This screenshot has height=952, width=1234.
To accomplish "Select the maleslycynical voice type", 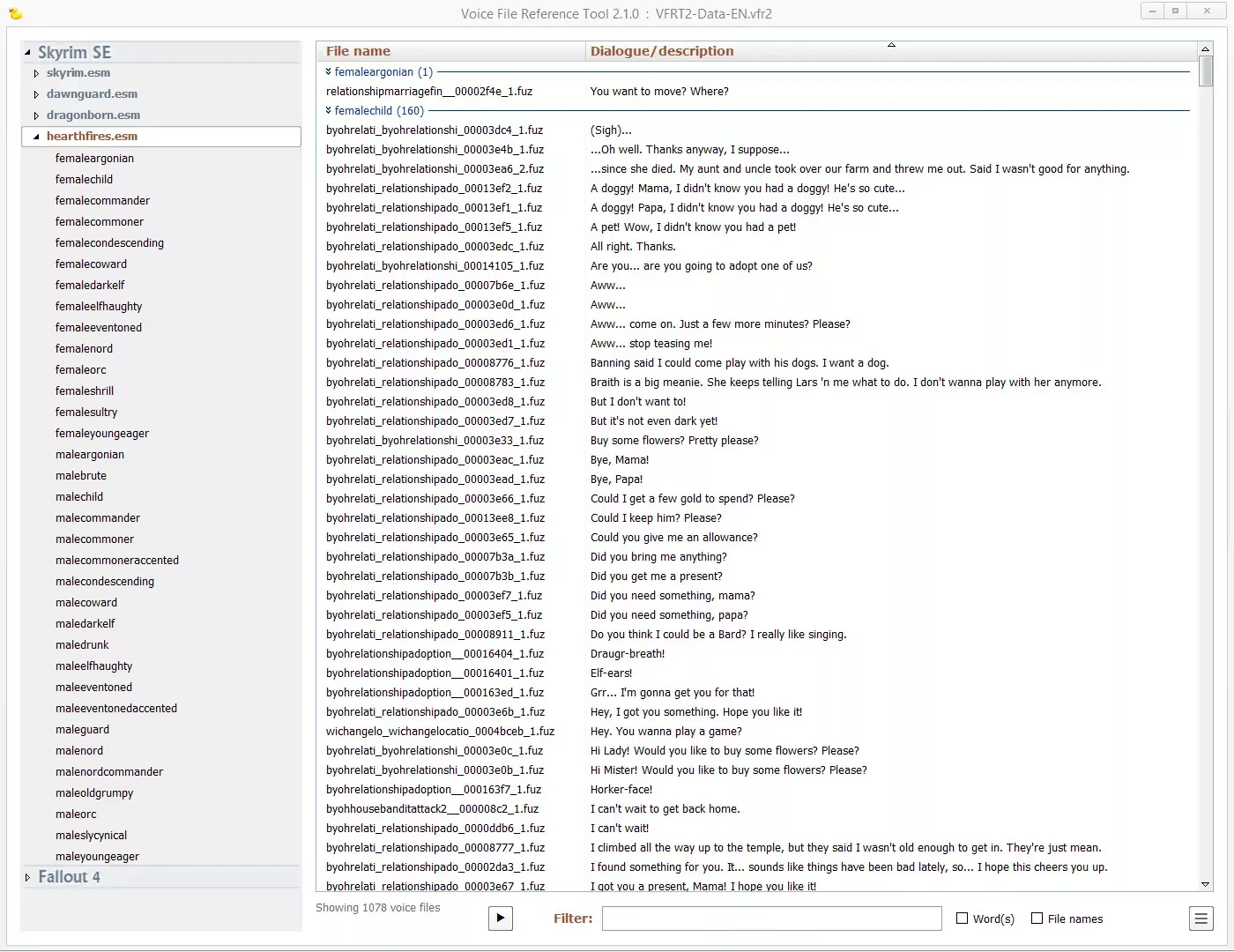I will pyautogui.click(x=91, y=836).
